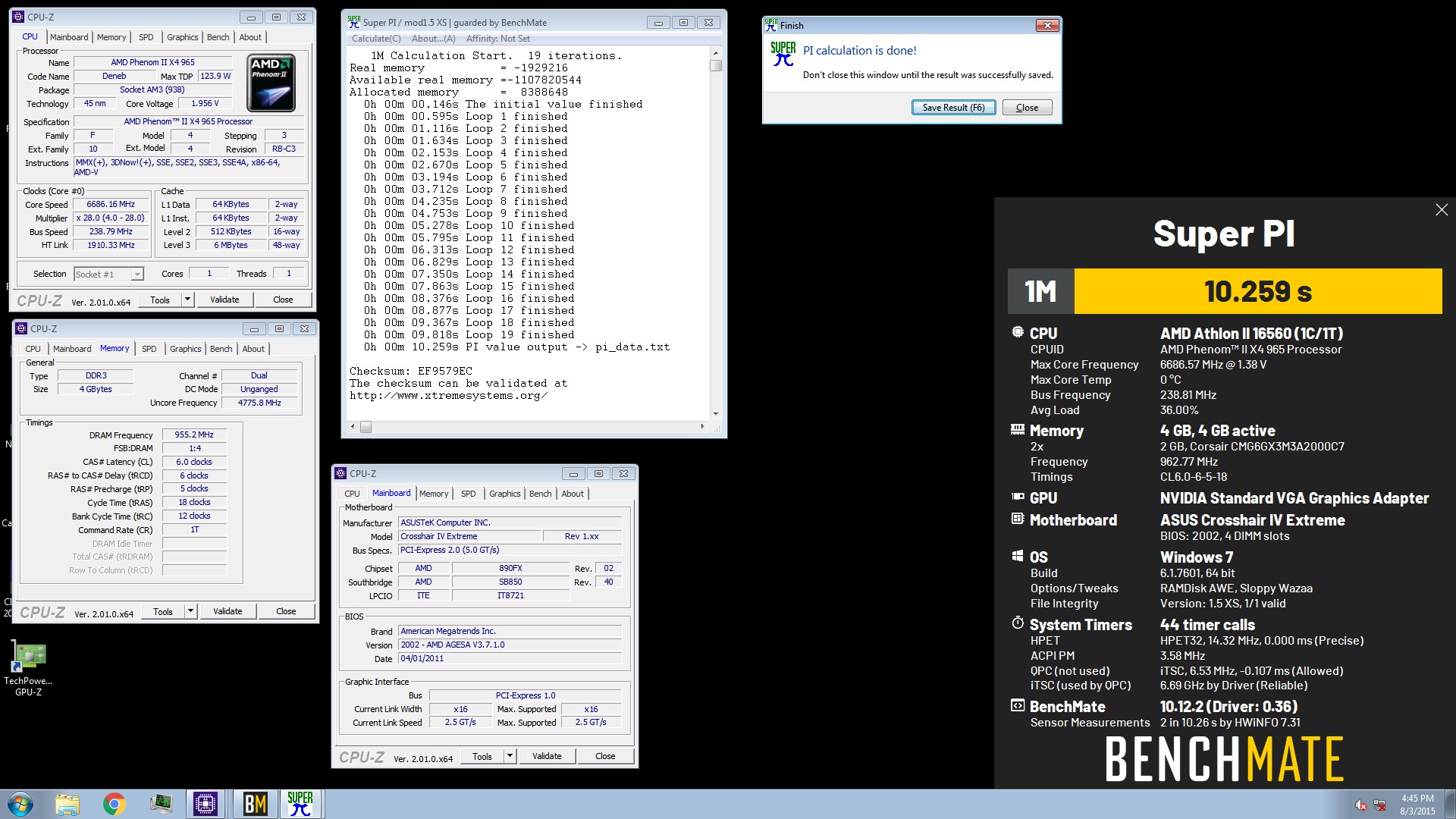The image size is (1456, 819).
Task: Click Super PI logo in Finish dialog
Action: pyautogui.click(x=783, y=54)
